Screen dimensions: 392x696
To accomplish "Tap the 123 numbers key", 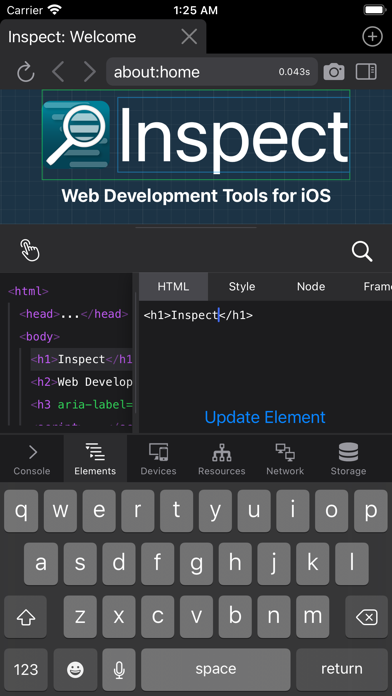I will tap(26, 669).
